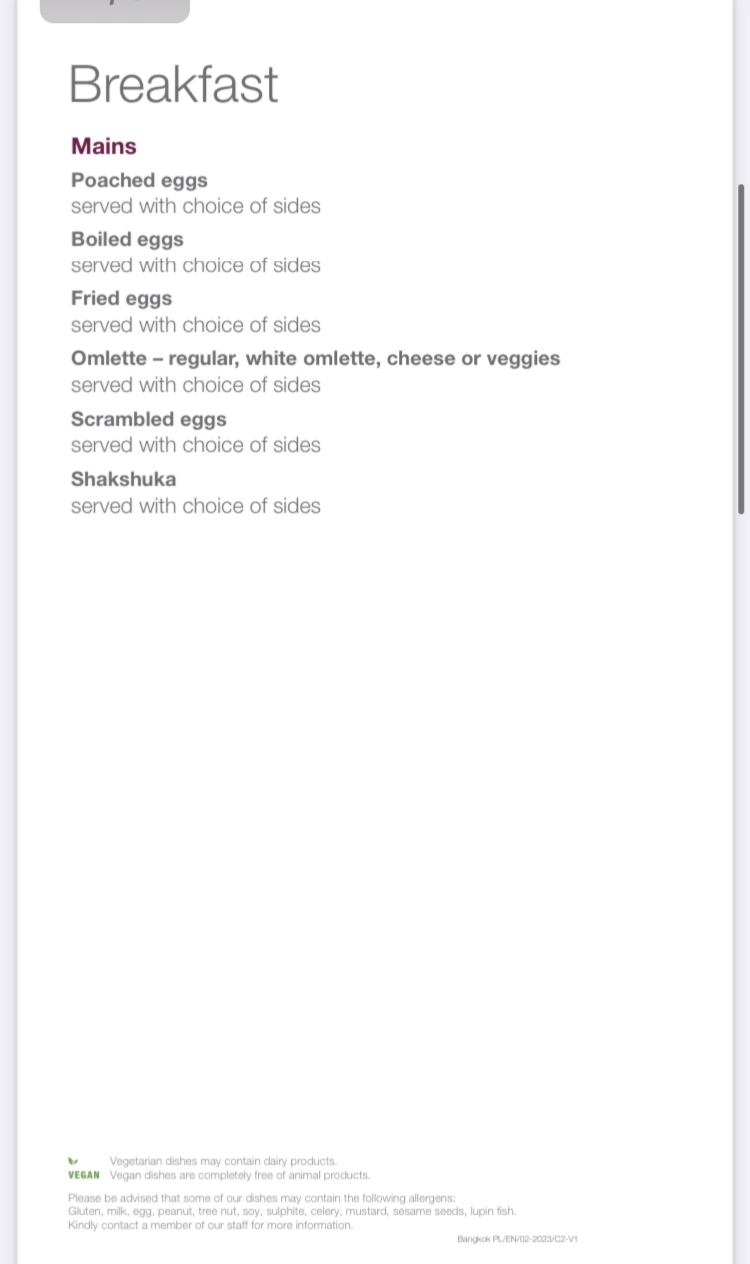Click the green vegetarian leaf icon
750x1264 pixels.
(73, 1161)
